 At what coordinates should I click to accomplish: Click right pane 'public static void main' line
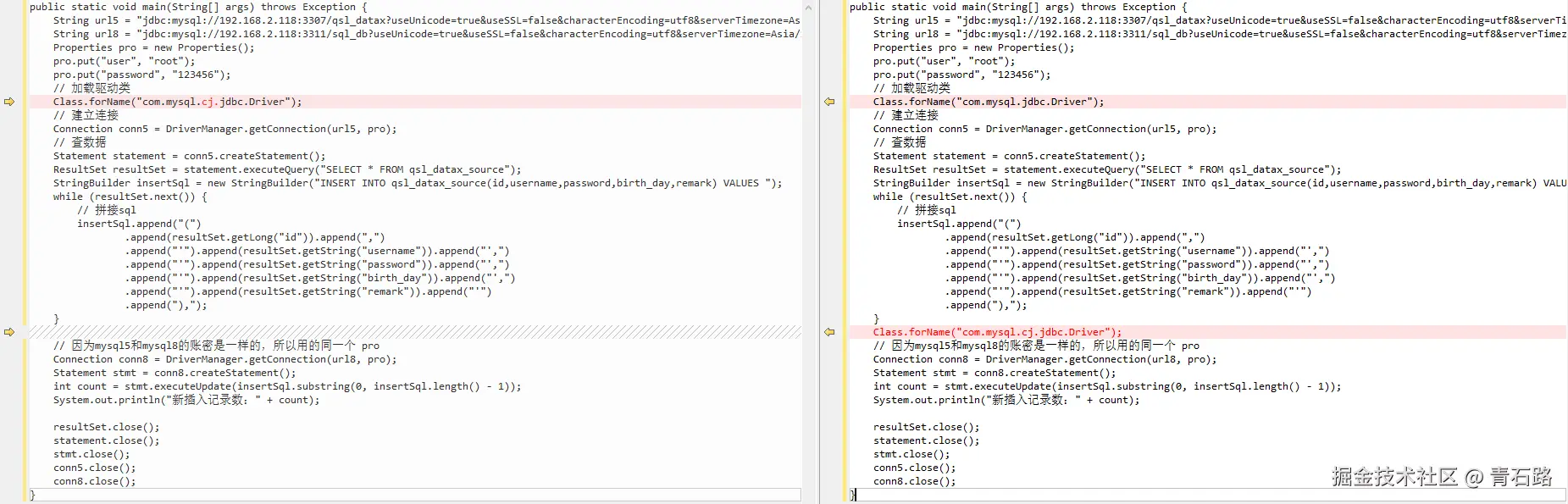point(1018,7)
